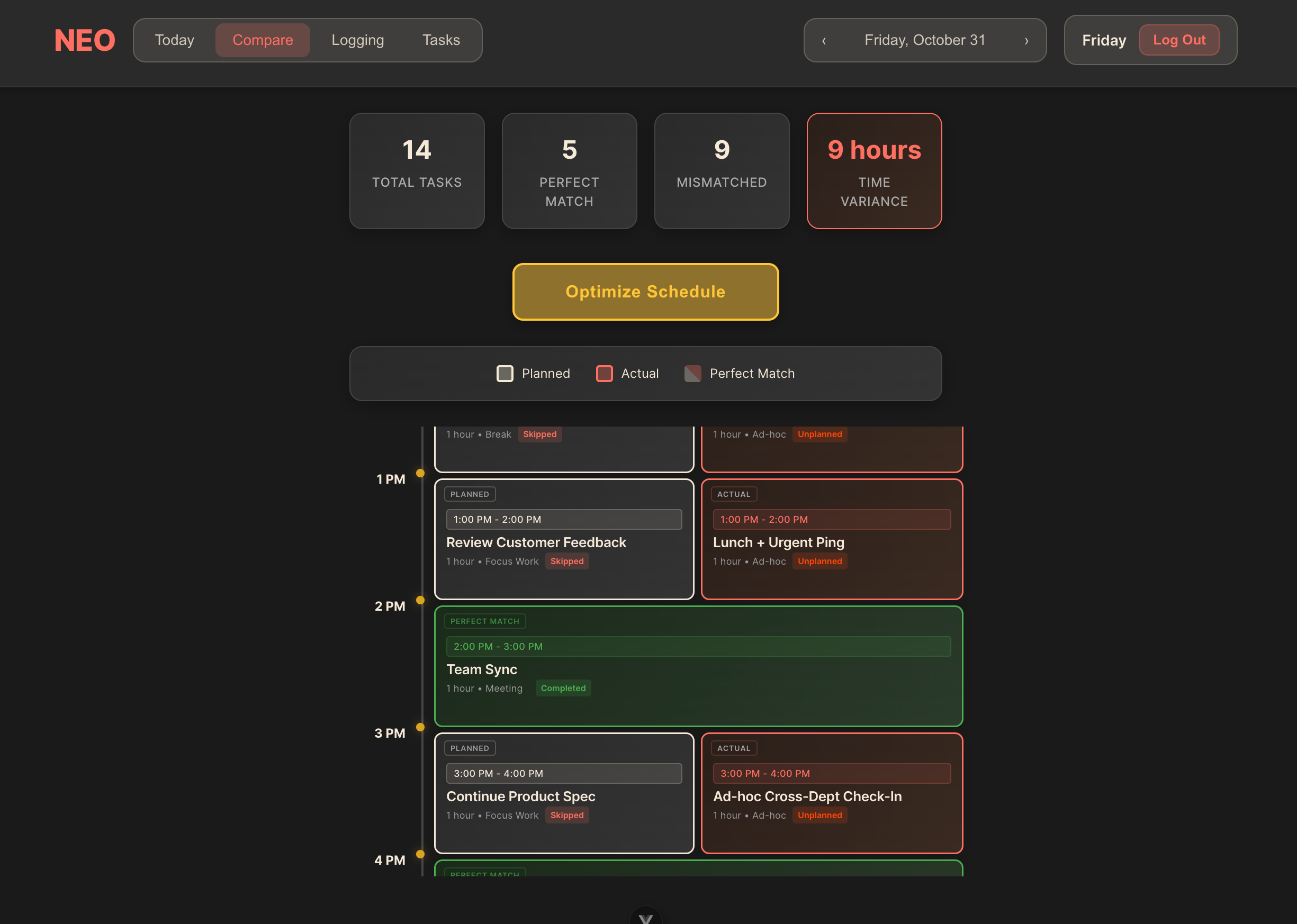The image size is (1297, 924).
Task: Expand the bottom chevron-down arrow
Action: pyautogui.click(x=645, y=917)
